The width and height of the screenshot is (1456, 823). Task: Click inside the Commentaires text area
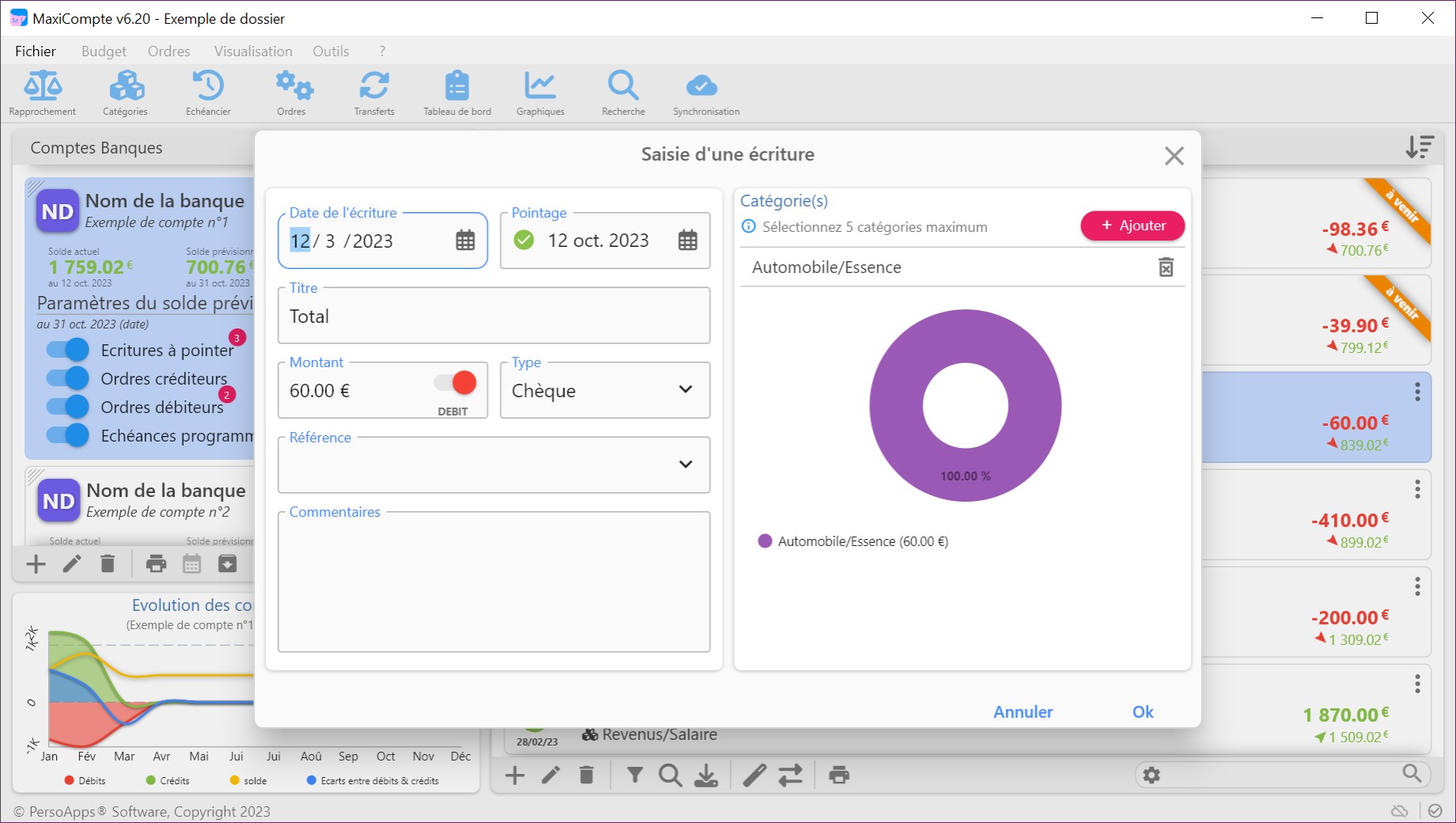pyautogui.click(x=494, y=582)
